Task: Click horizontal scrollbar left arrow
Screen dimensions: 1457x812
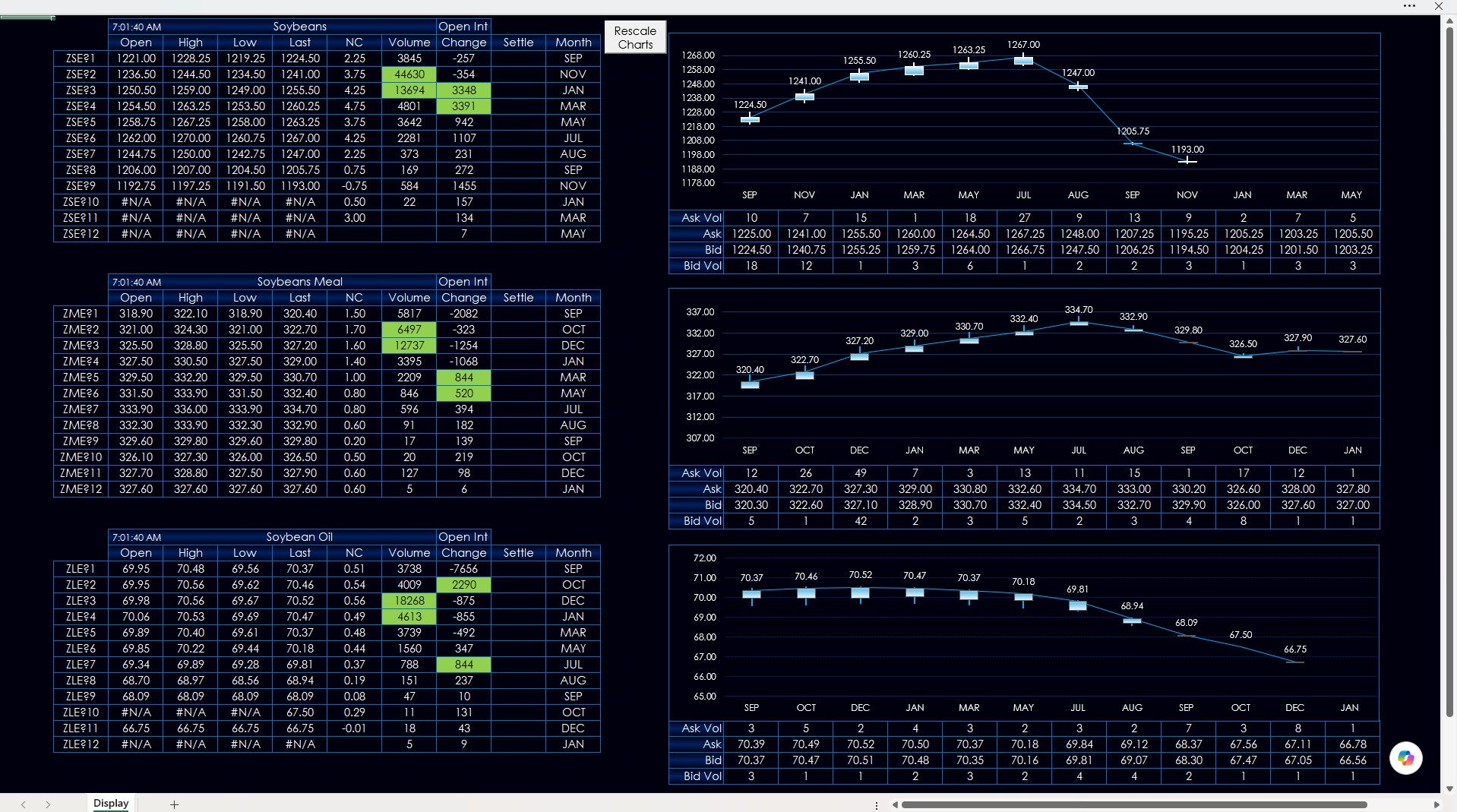Action: (895, 804)
